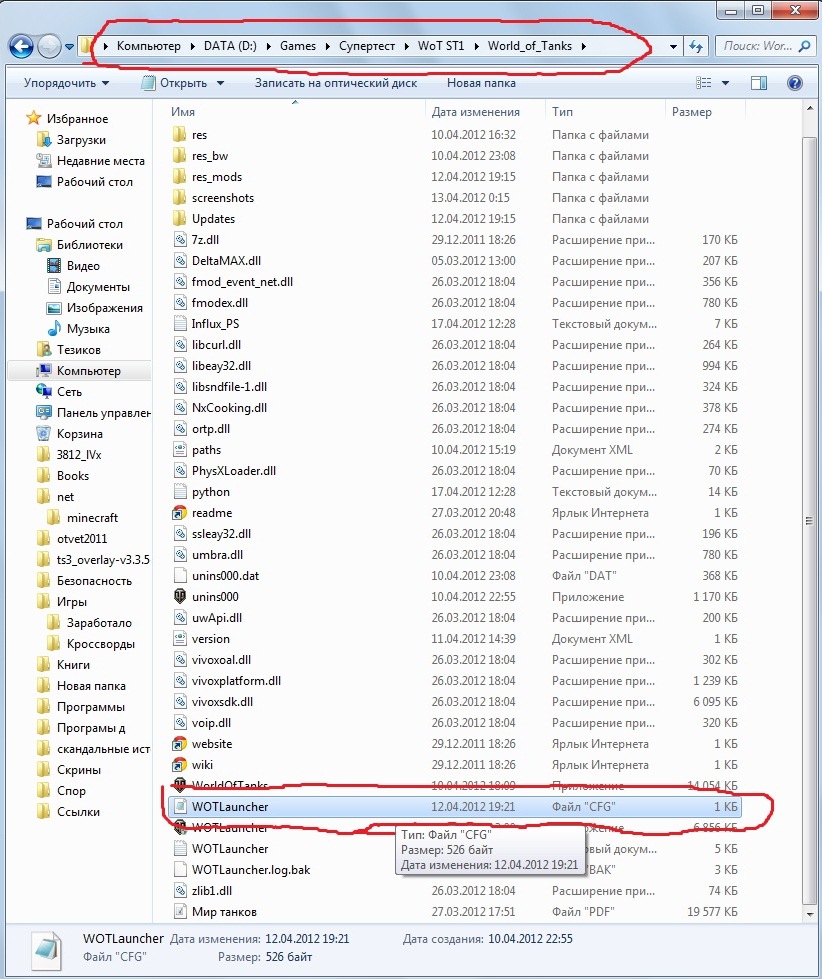
Task: Select the WOTLauncher CFG file
Action: coord(455,807)
